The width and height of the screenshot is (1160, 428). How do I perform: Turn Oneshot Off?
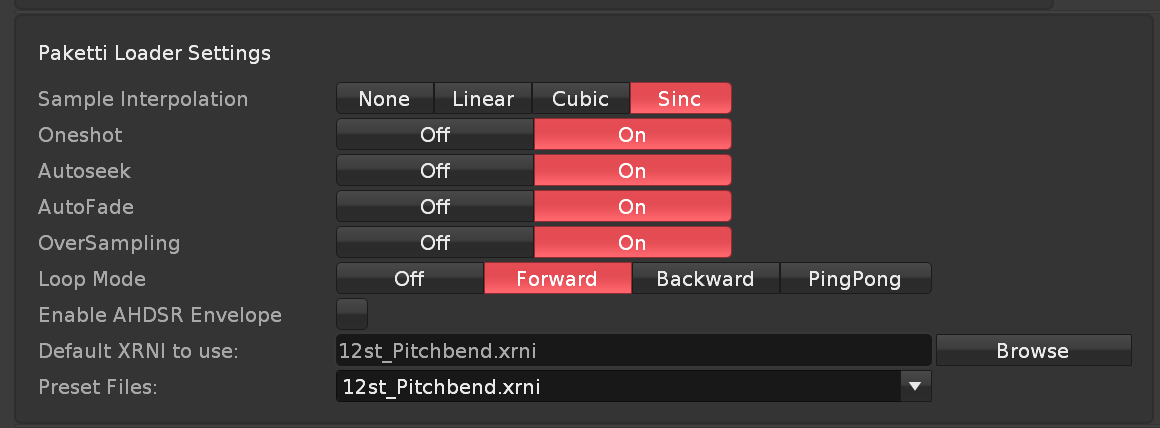435,135
